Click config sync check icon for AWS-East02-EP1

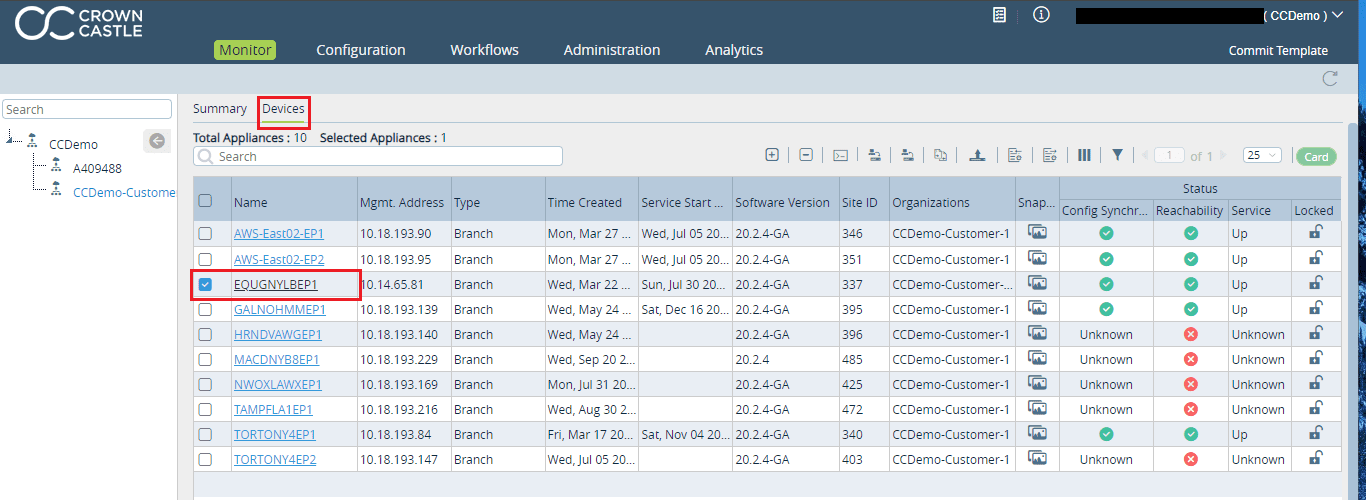1106,233
